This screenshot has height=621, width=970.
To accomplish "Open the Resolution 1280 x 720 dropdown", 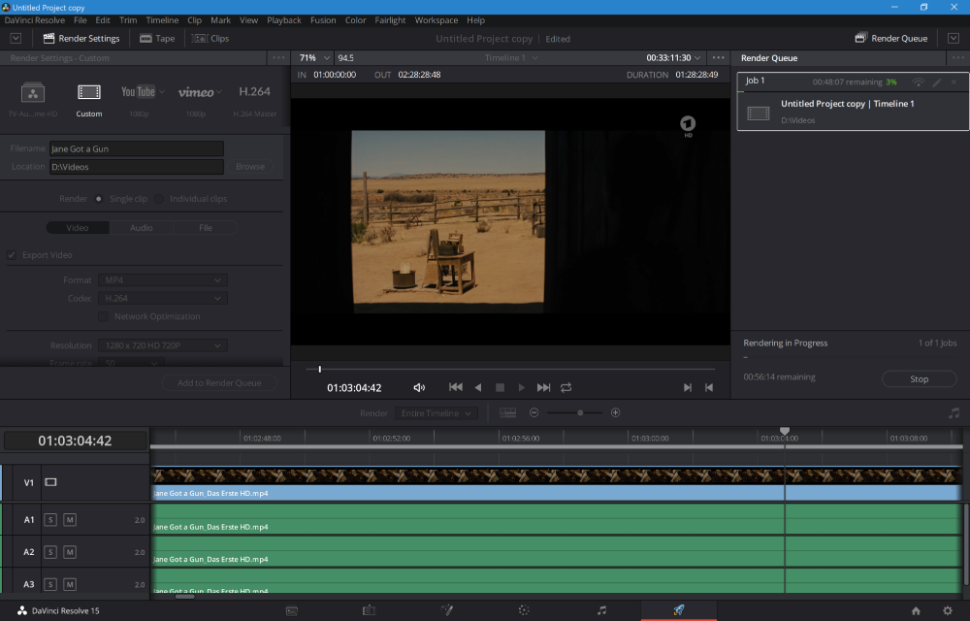I will click(163, 345).
